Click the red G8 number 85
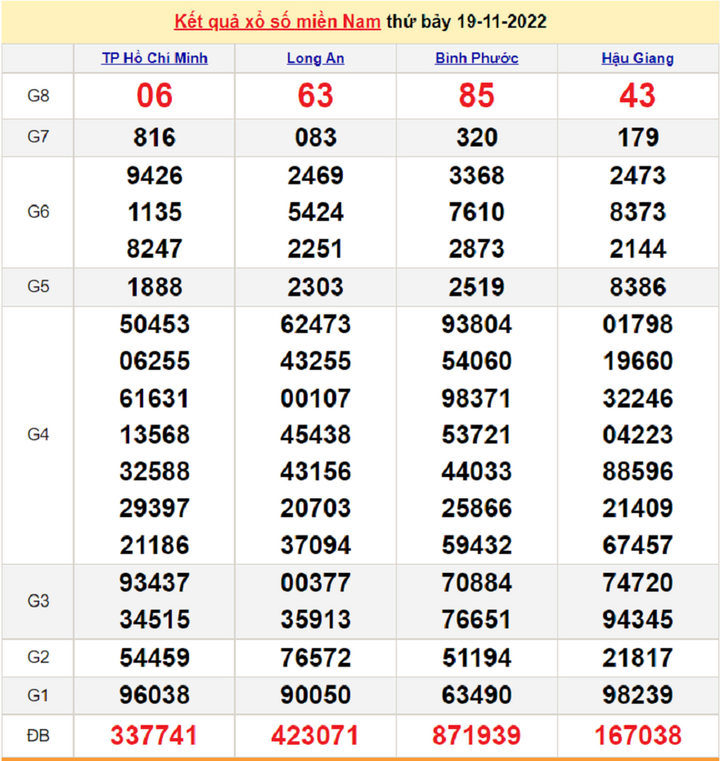The height and width of the screenshot is (761, 720). coord(476,96)
